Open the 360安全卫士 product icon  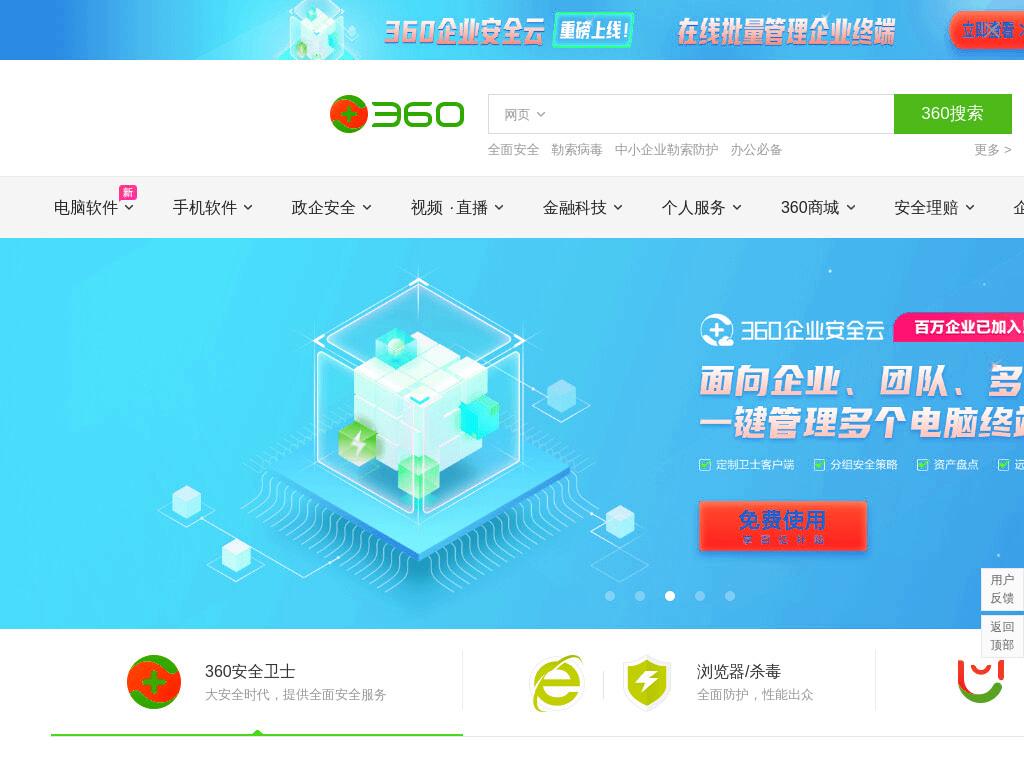[154, 682]
